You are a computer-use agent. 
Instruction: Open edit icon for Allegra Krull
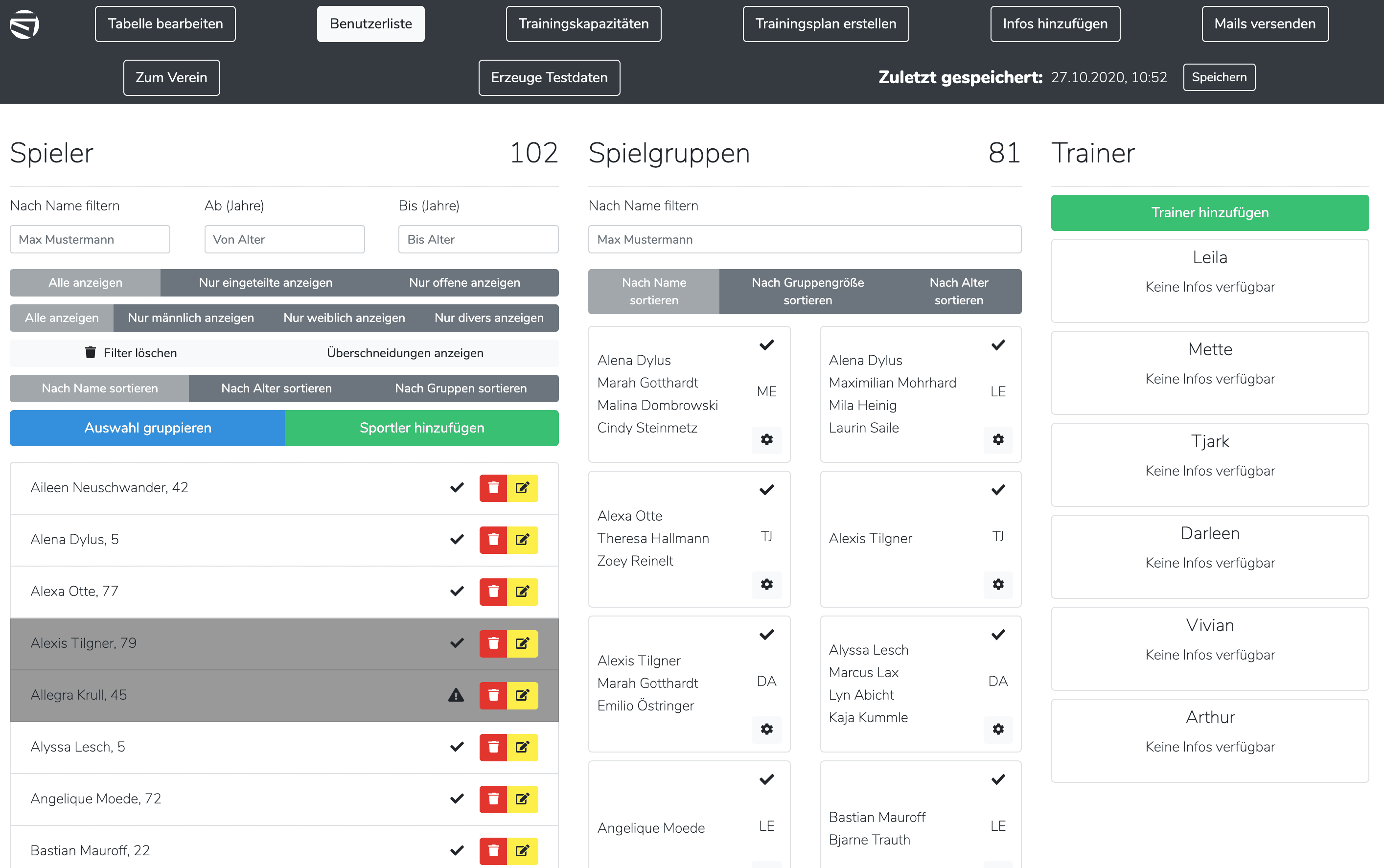point(522,695)
